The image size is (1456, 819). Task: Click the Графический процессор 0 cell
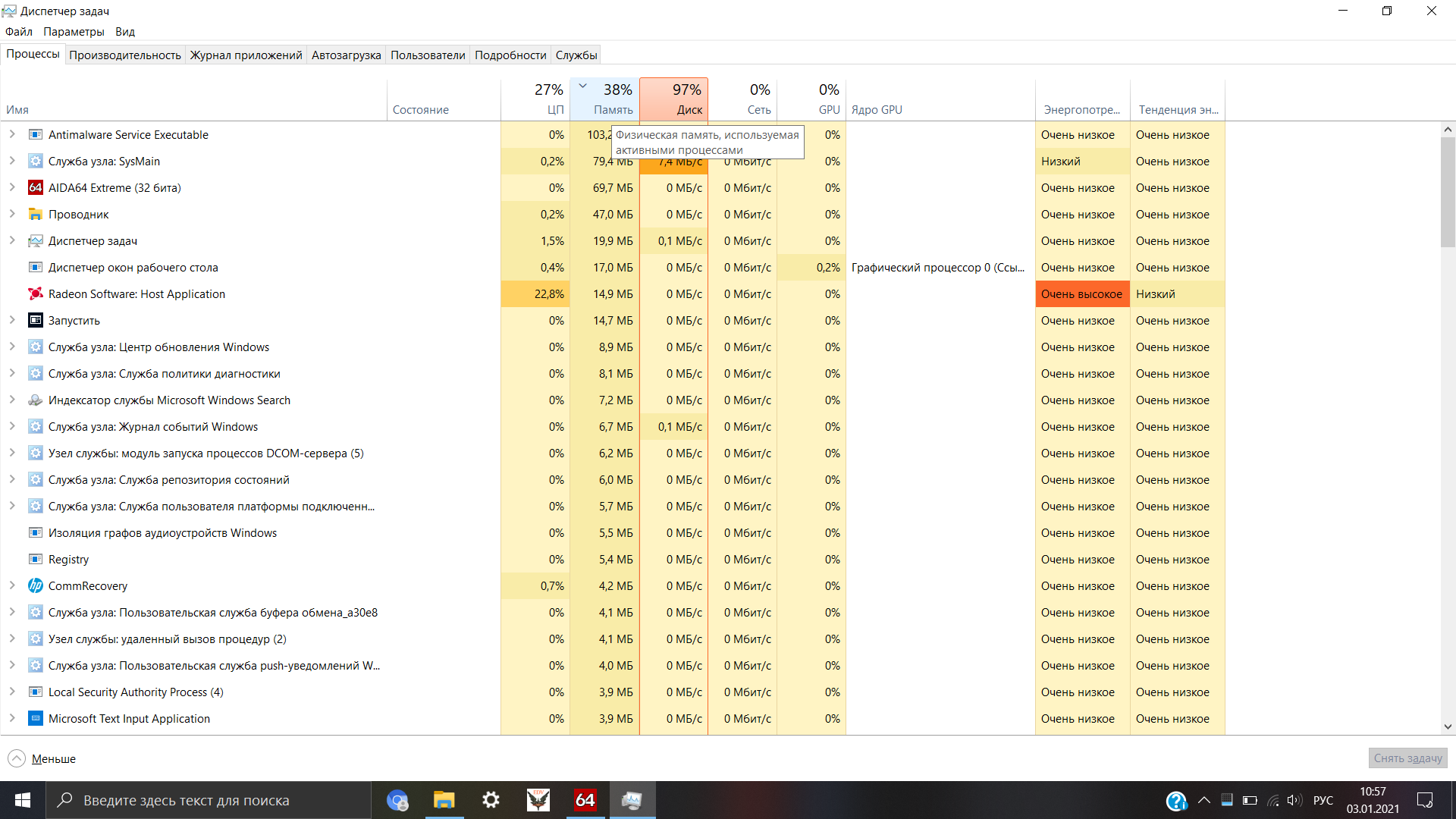[940, 268]
